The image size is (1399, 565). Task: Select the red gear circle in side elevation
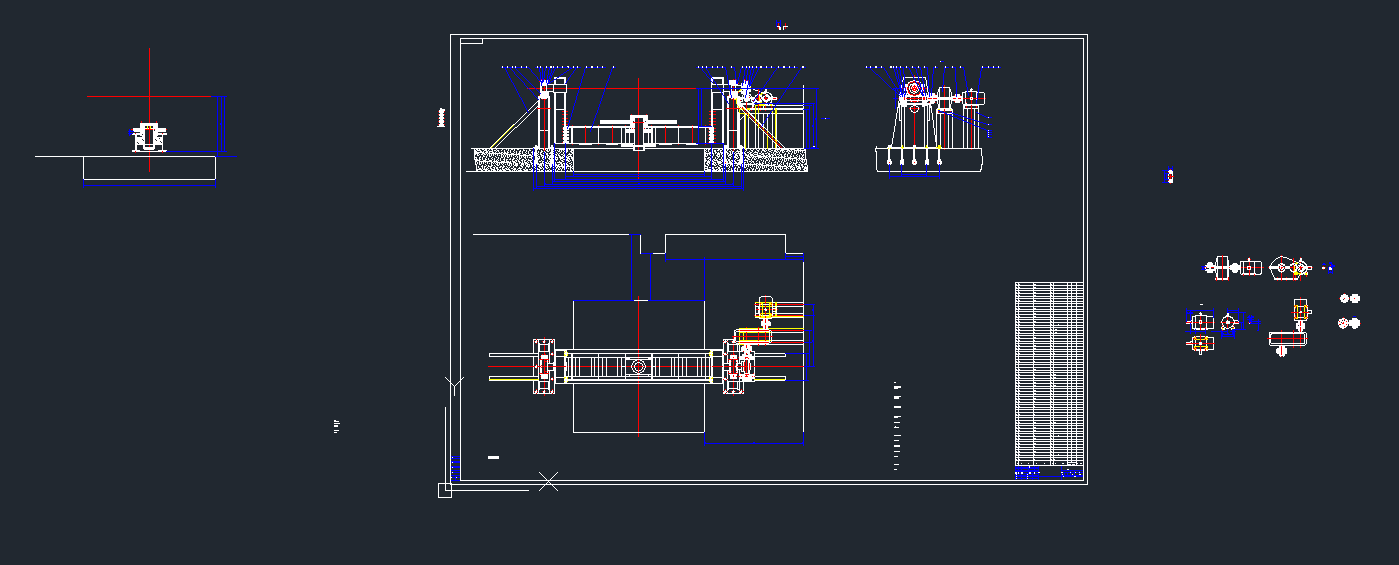914,89
